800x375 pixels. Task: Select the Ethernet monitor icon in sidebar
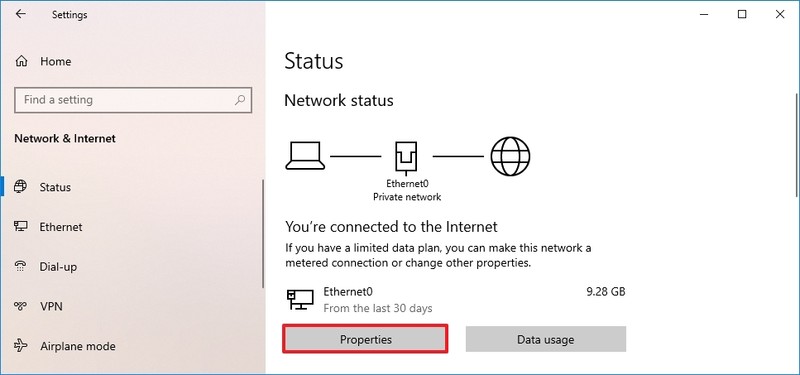[21, 227]
